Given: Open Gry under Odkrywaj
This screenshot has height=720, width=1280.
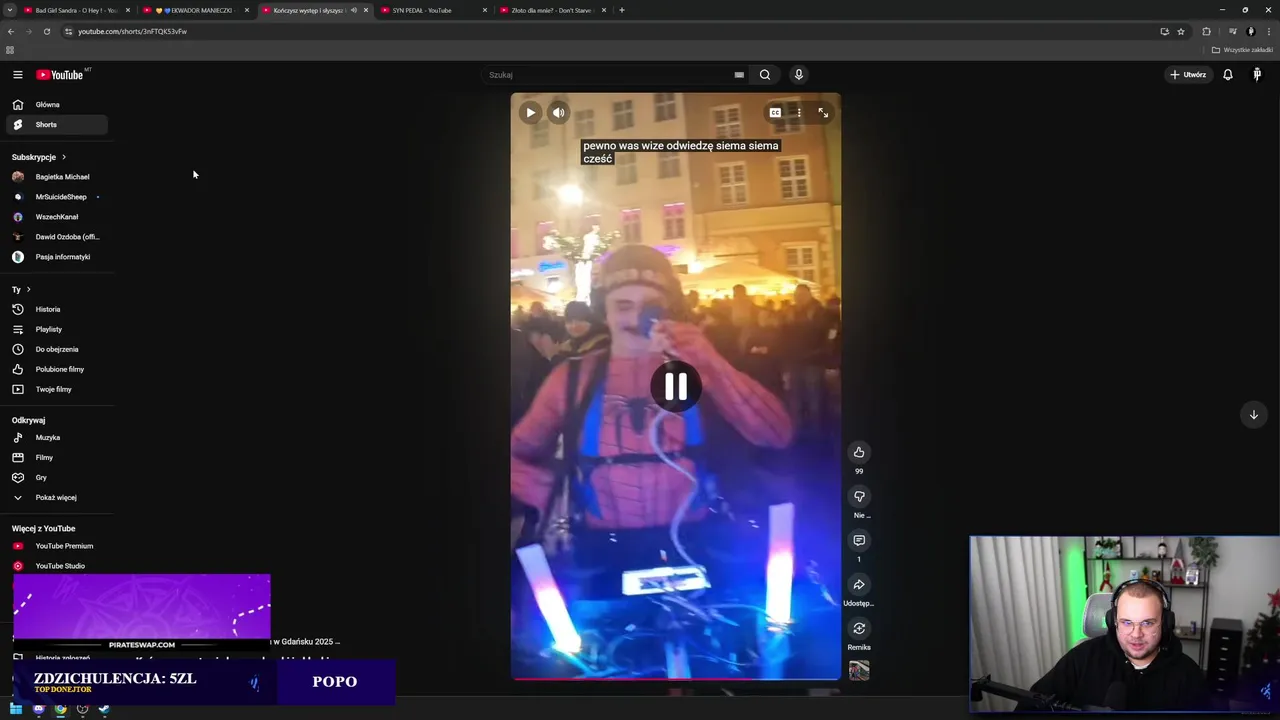Looking at the screenshot, I should click(56, 478).
